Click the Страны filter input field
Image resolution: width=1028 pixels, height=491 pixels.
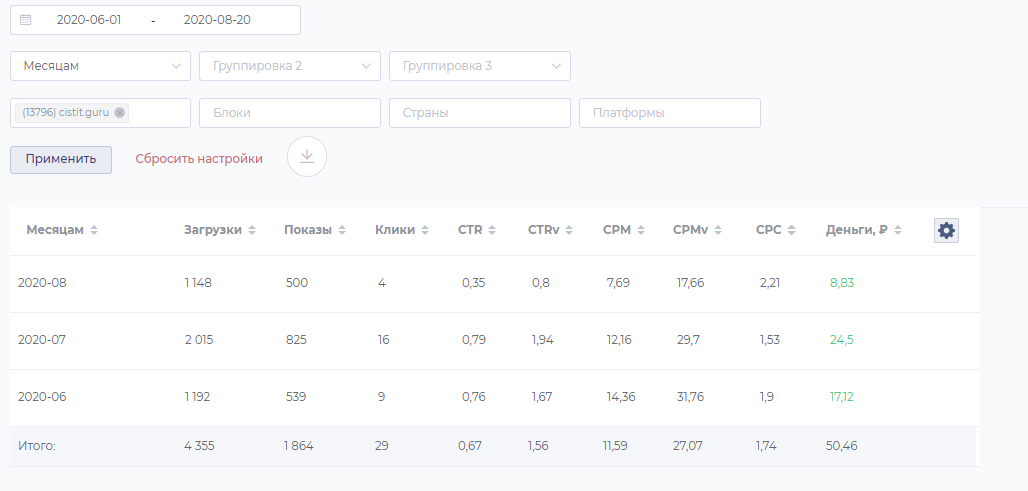(x=480, y=113)
